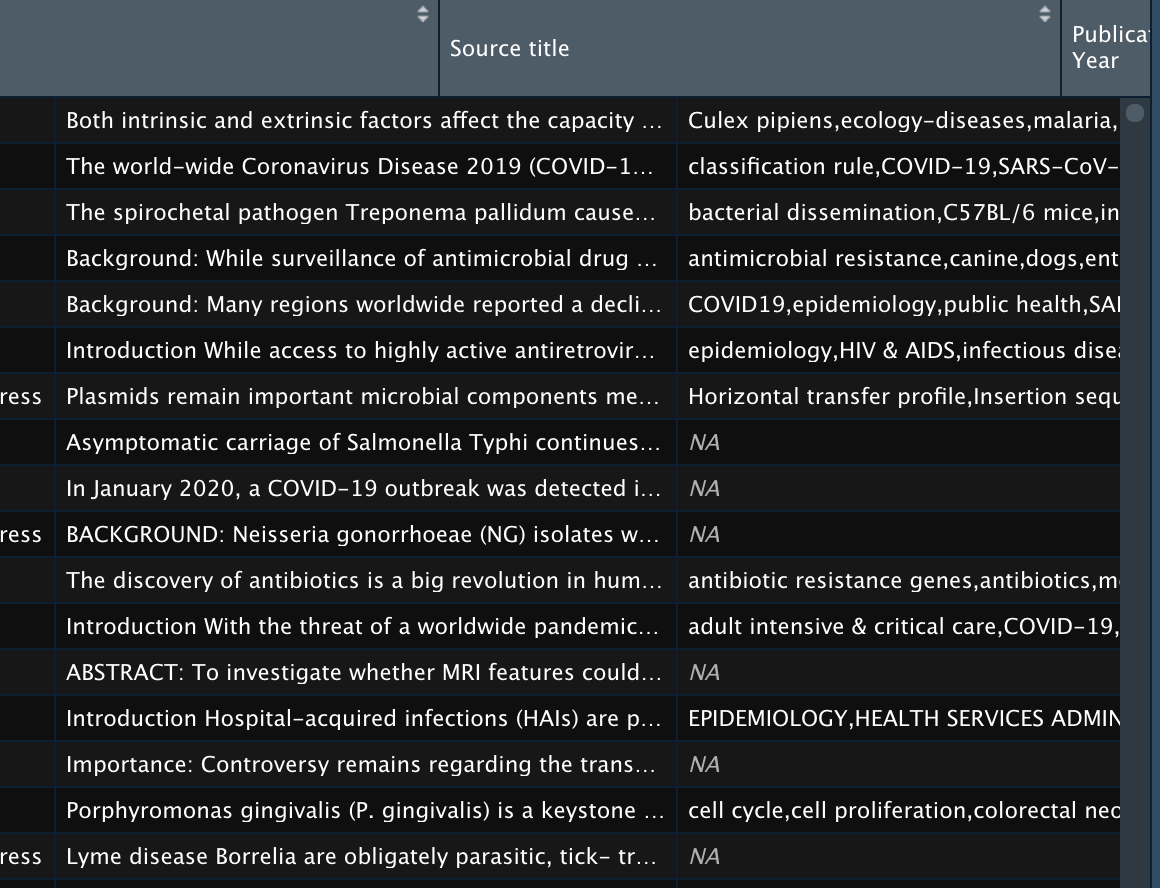1160x888 pixels.
Task: Select abstract beginning 'In January 2020, a COVID-19 outbreak'
Action: [367, 488]
